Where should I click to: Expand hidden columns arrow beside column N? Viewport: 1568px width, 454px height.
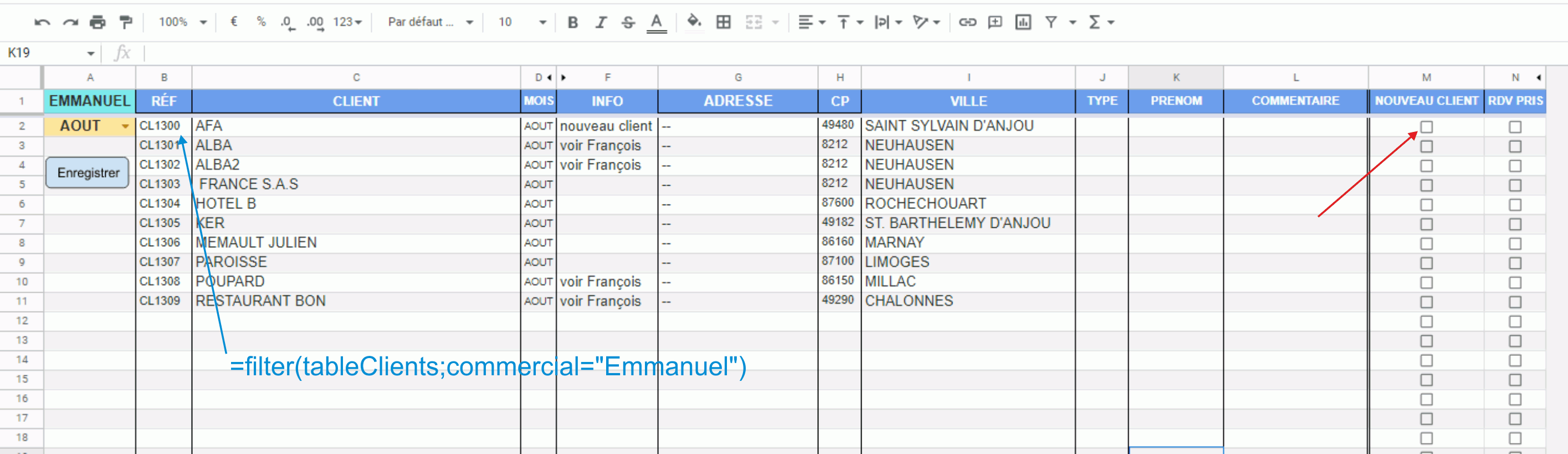1538,78
